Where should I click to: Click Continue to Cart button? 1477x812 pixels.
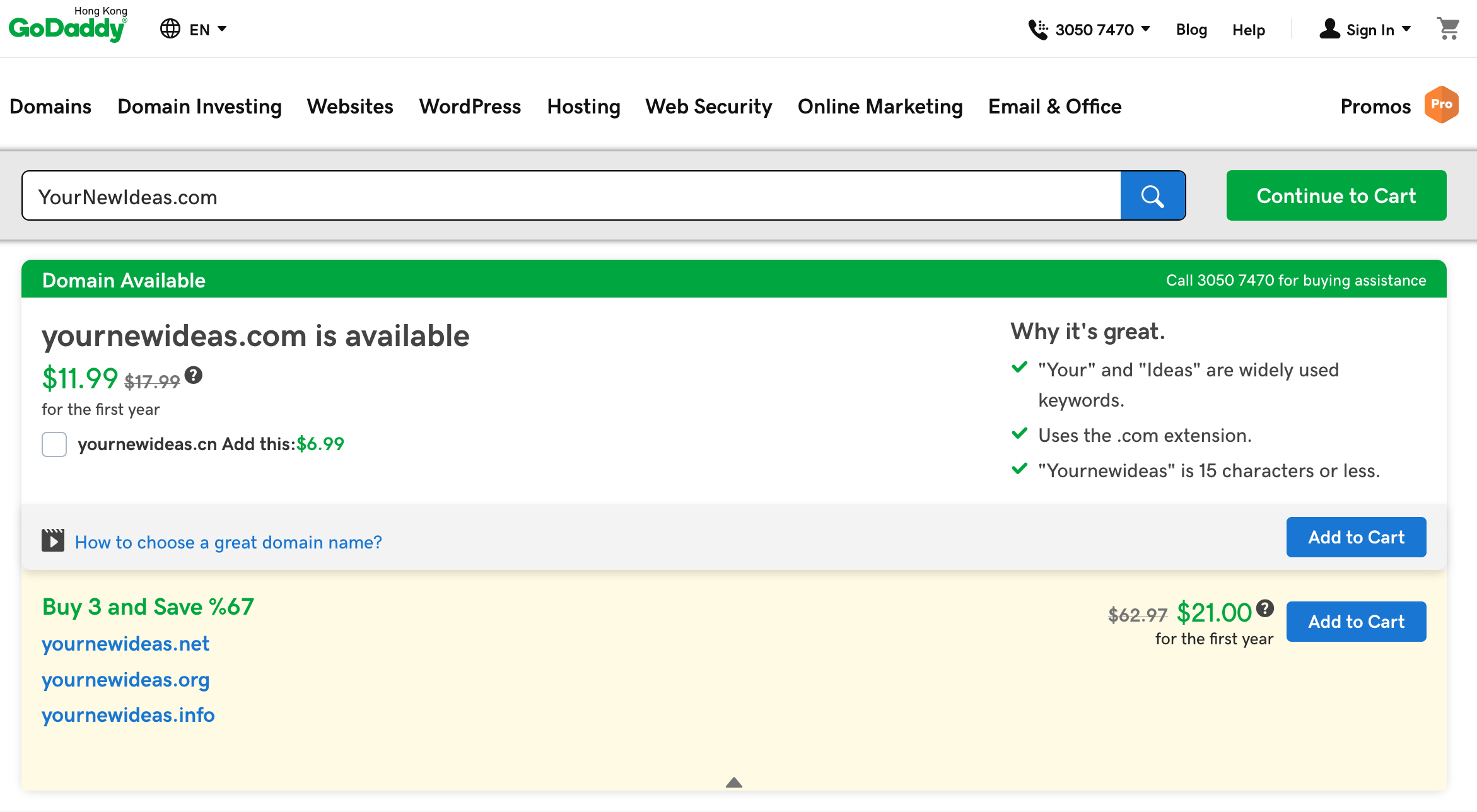click(1336, 195)
